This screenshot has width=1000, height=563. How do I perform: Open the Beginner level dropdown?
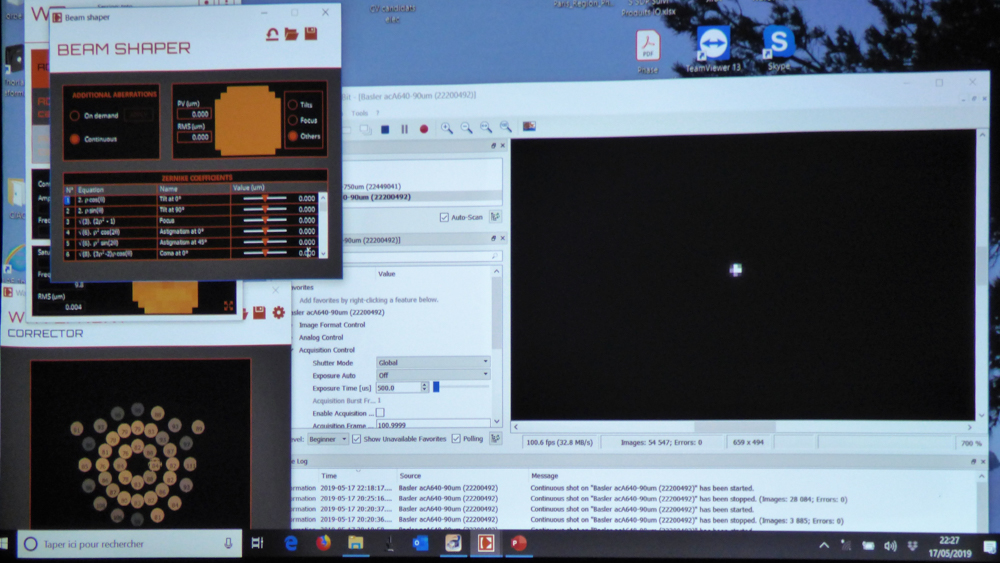pyautogui.click(x=328, y=439)
